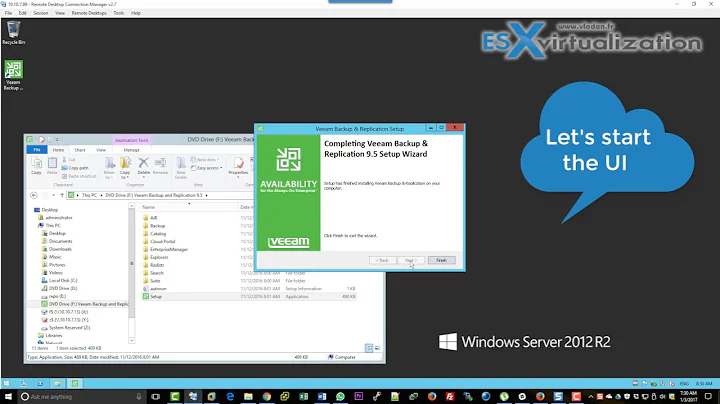Screen dimensions: 720x404
Task: Select the Backup folder in the file list
Action: click(157, 226)
